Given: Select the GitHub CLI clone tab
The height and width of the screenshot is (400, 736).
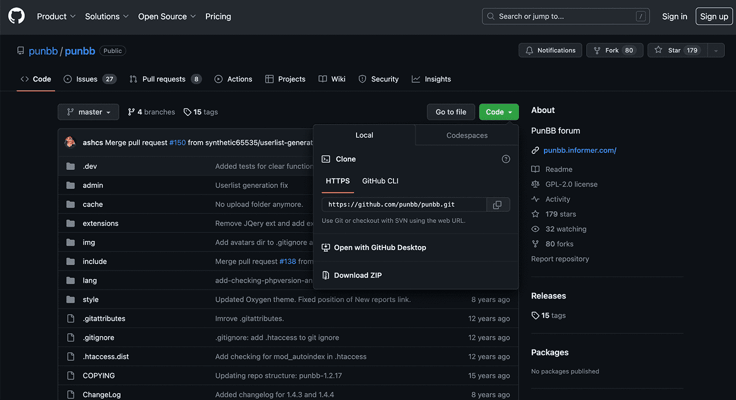Looking at the screenshot, I should (x=380, y=181).
